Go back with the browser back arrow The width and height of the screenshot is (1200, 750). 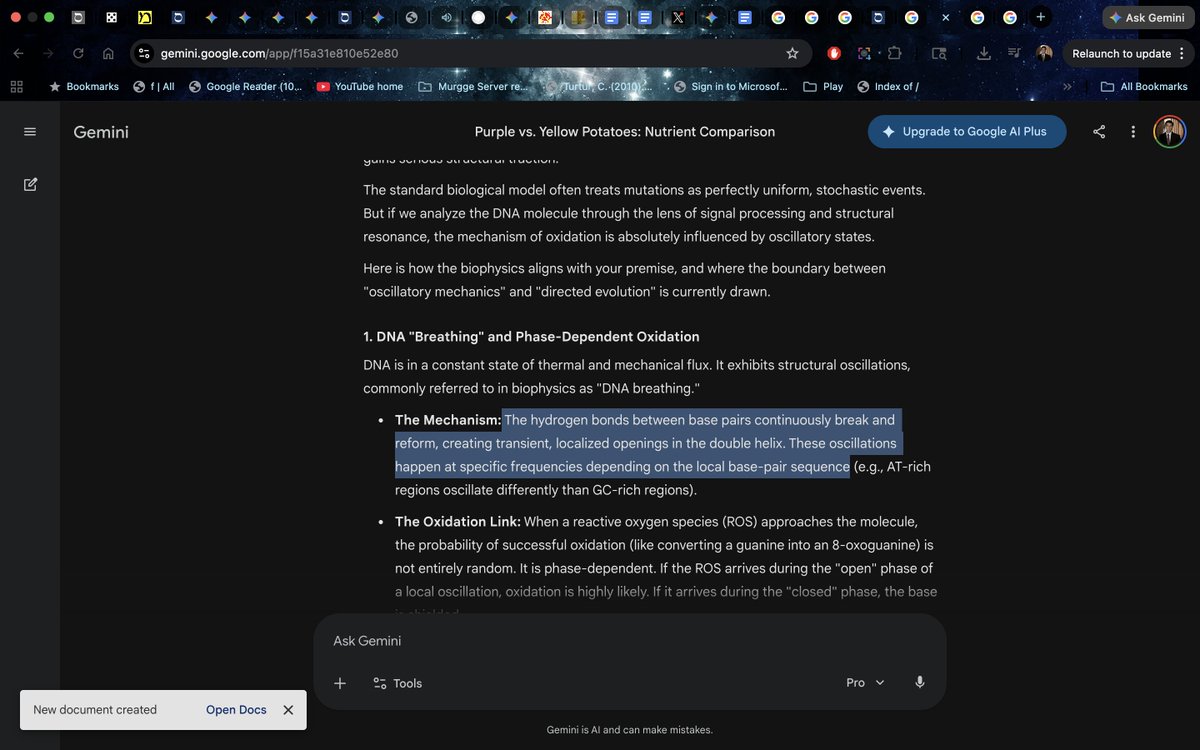(19, 54)
